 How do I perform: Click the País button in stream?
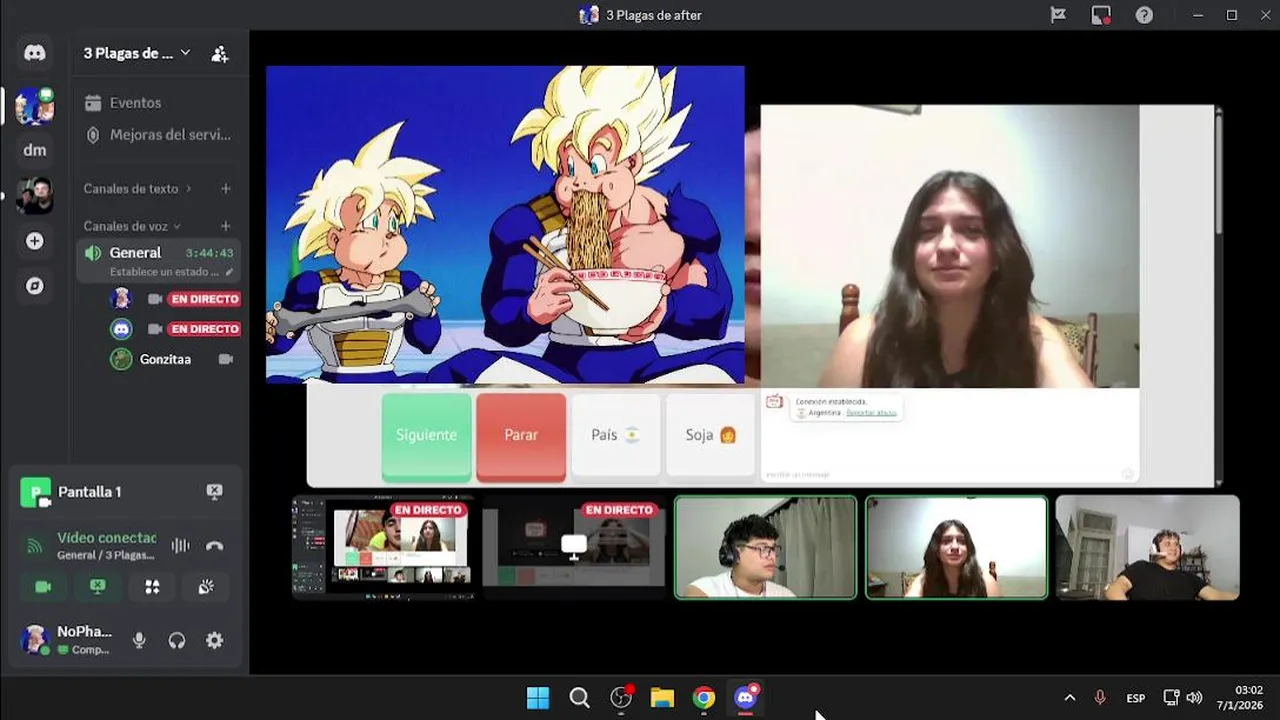coord(615,435)
